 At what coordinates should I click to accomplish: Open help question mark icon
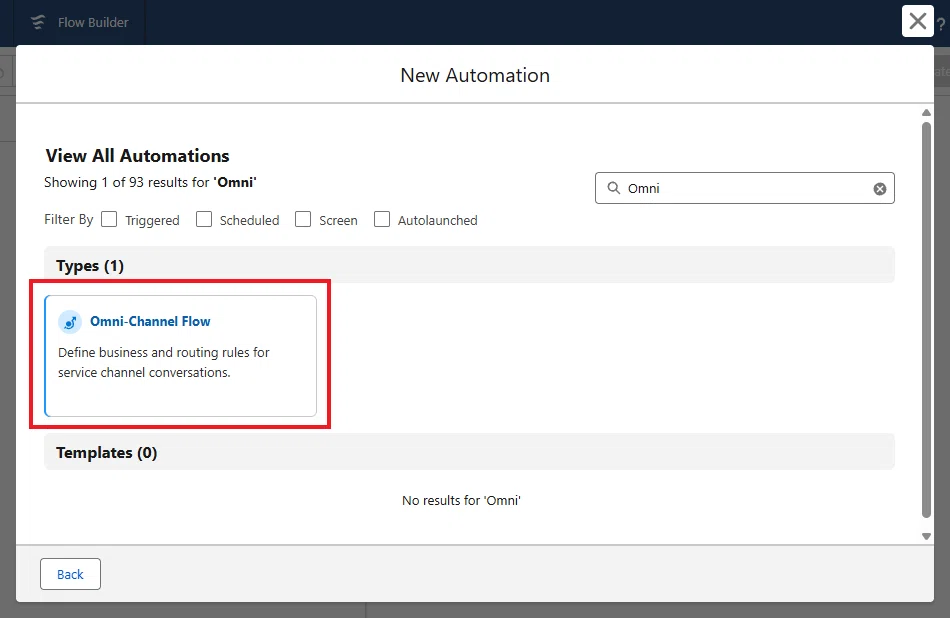[941, 24]
